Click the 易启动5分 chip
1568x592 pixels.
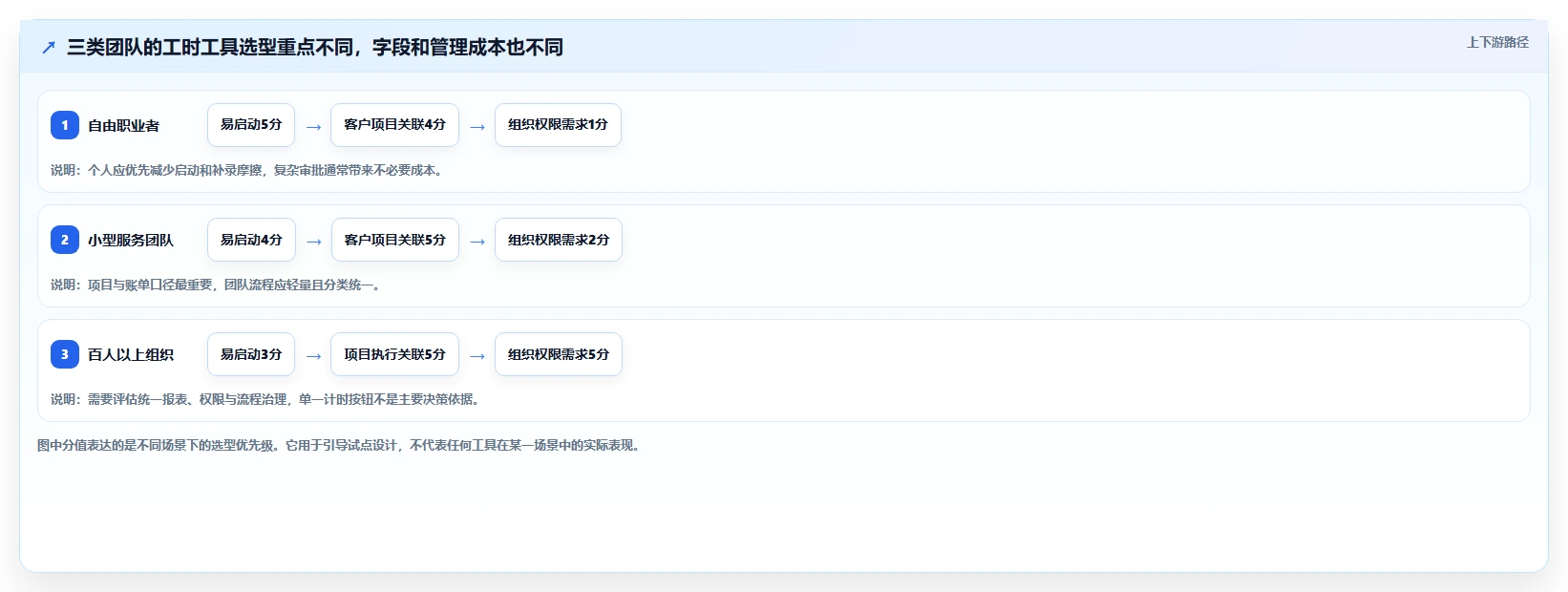tap(251, 125)
